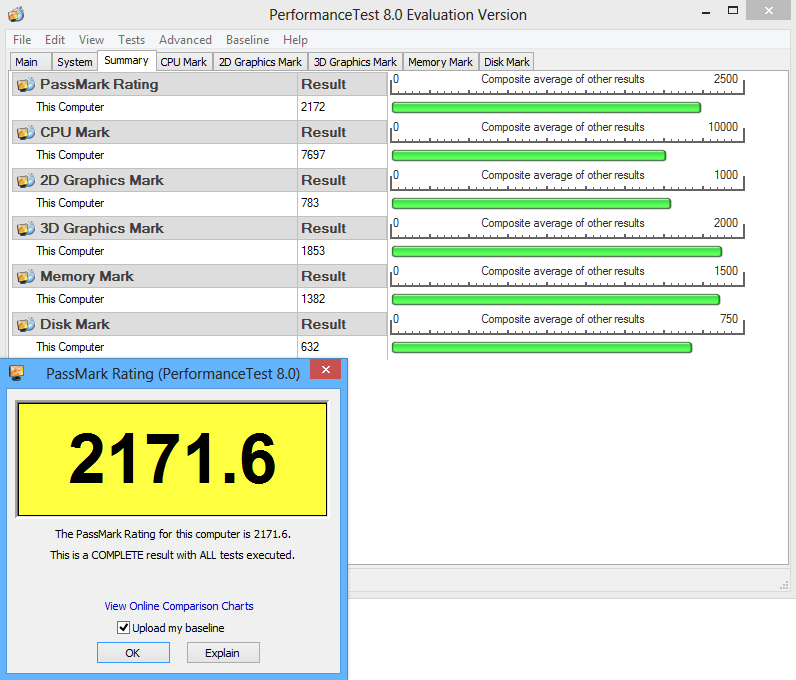The width and height of the screenshot is (796, 680).
Task: Click the PassMark Rating dialog title icon
Action: (x=17, y=373)
